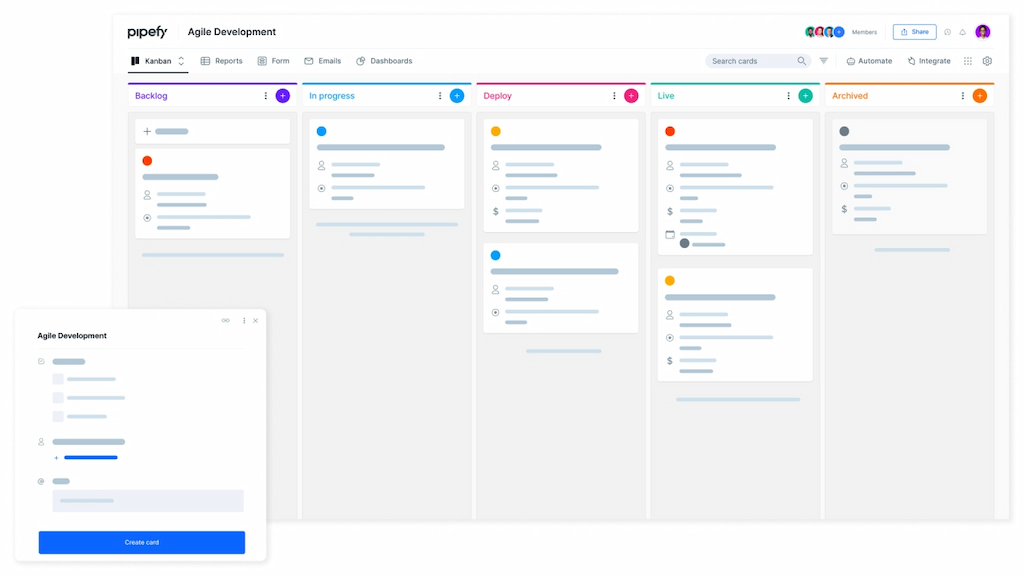The height and width of the screenshot is (576, 1024).
Task: Open the Dashboards icon
Action: tap(361, 61)
